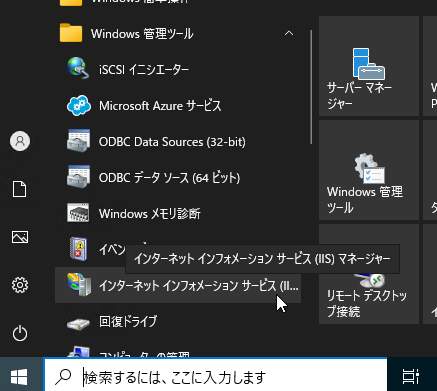The height and width of the screenshot is (391, 437).
Task: Open 回復ドライブ drive icon
Action: [78, 323]
